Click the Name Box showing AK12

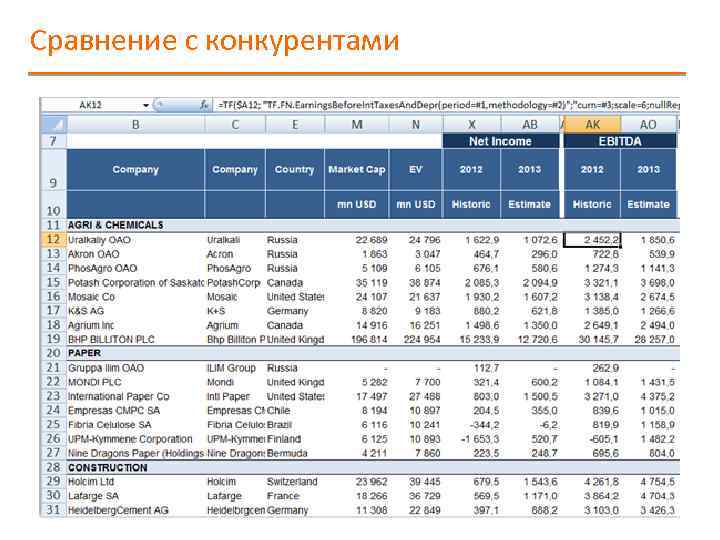[90, 105]
